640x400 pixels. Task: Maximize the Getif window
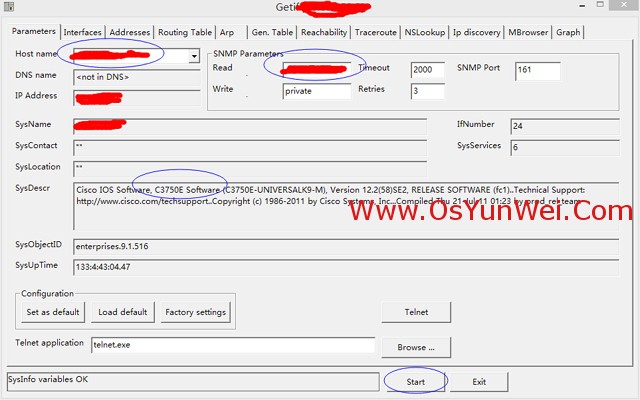[600, 5]
